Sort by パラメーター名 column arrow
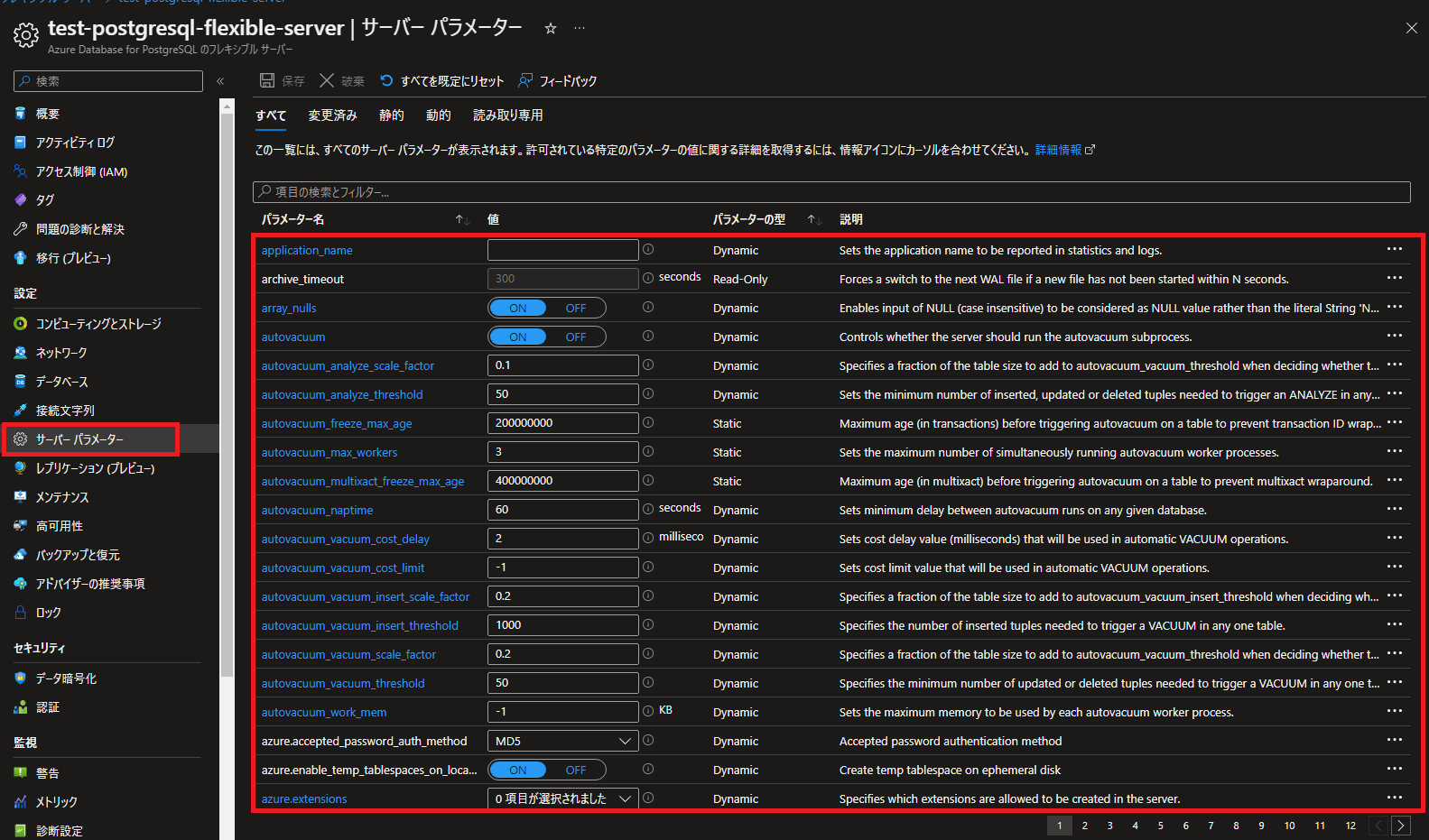 point(462,219)
